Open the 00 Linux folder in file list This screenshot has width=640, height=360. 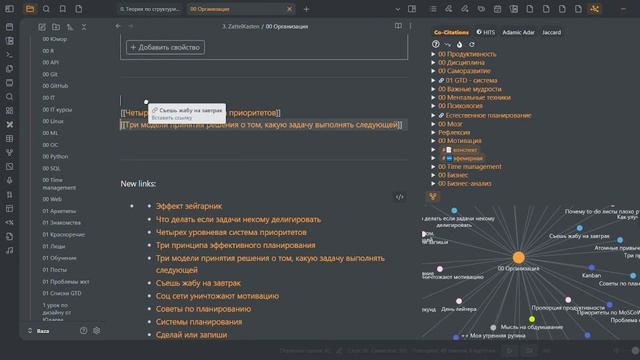[x=53, y=122]
